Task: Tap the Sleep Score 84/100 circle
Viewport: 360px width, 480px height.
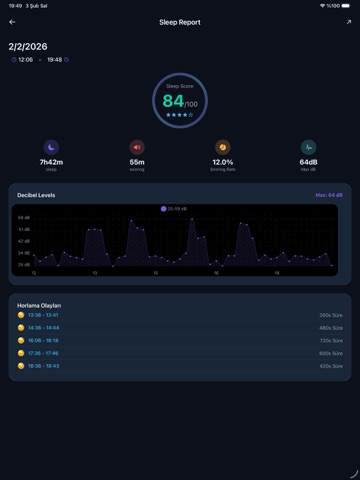Action: [180, 101]
